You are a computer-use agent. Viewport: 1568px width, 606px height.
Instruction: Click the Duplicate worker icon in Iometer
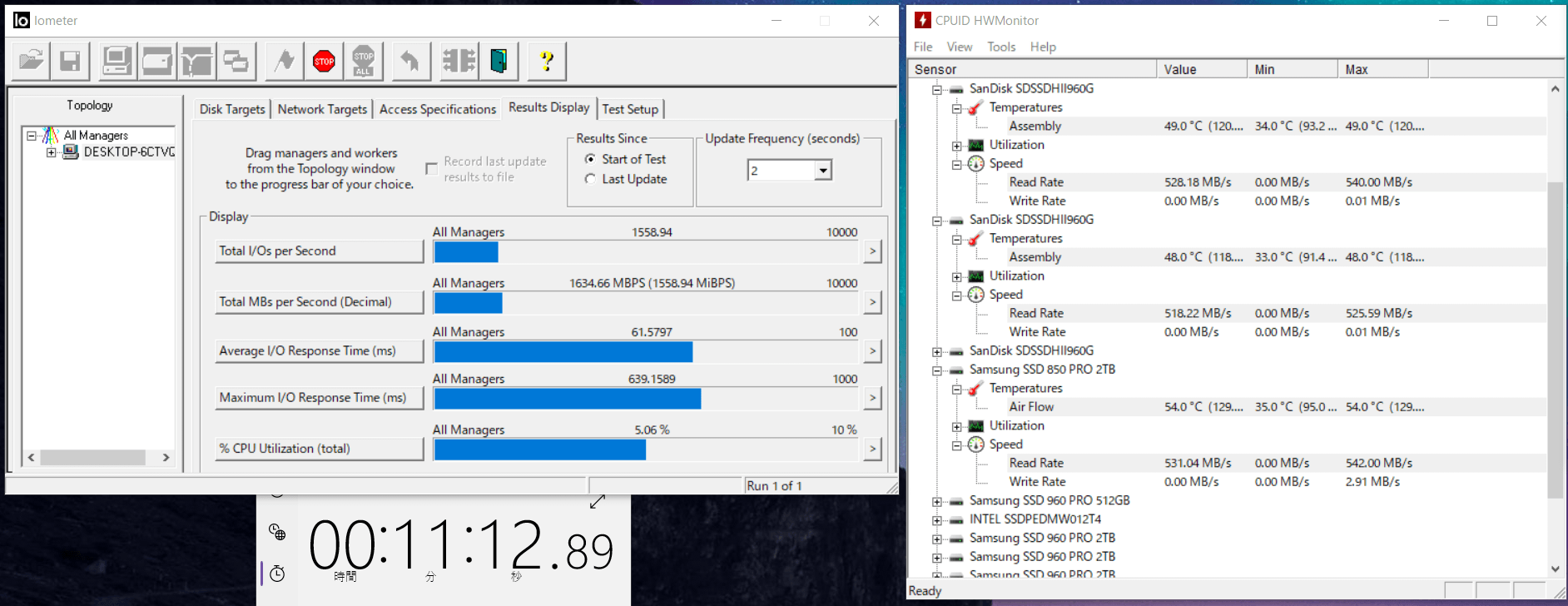click(x=236, y=61)
